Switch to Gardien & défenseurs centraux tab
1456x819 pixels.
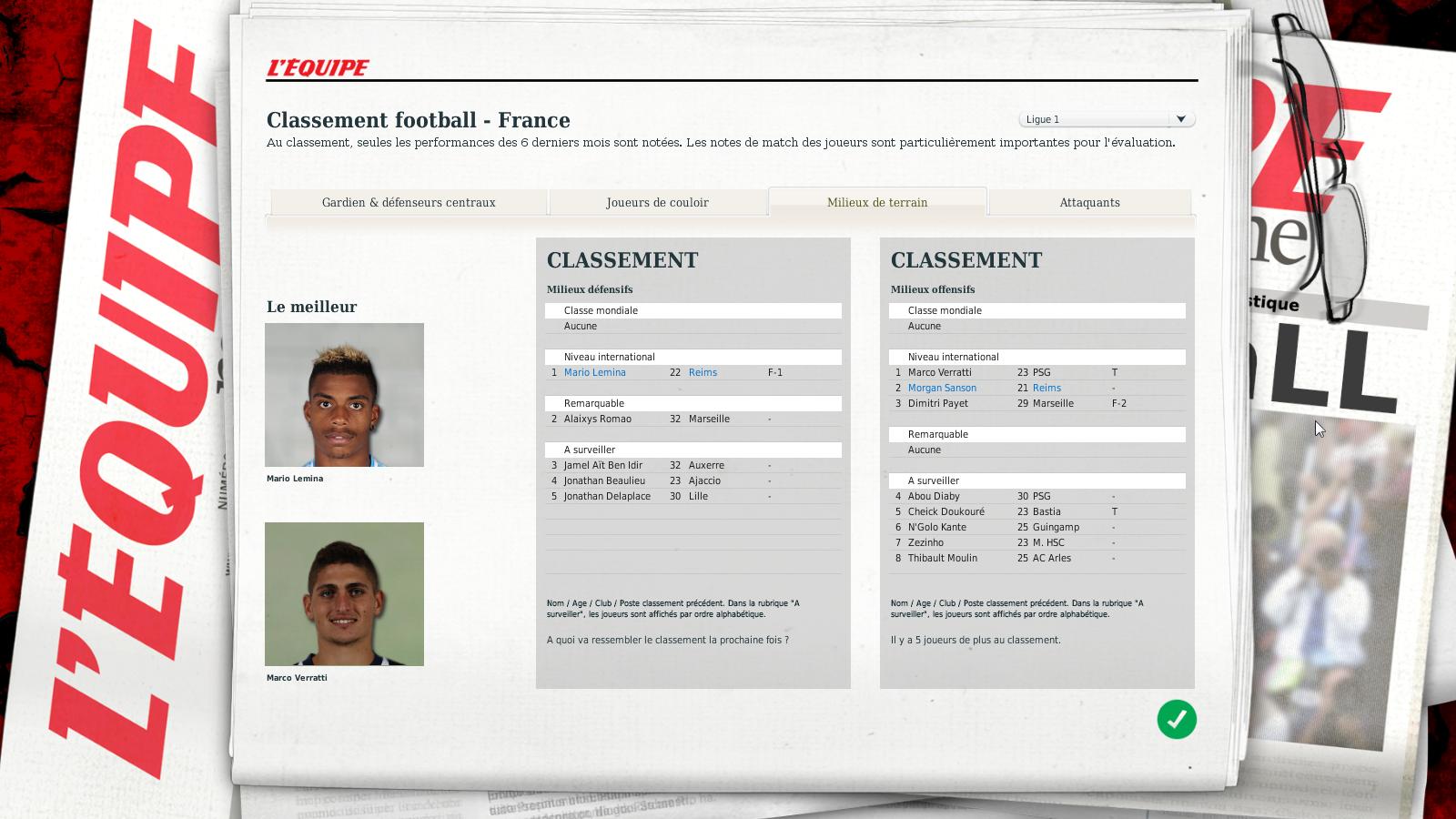pyautogui.click(x=409, y=203)
